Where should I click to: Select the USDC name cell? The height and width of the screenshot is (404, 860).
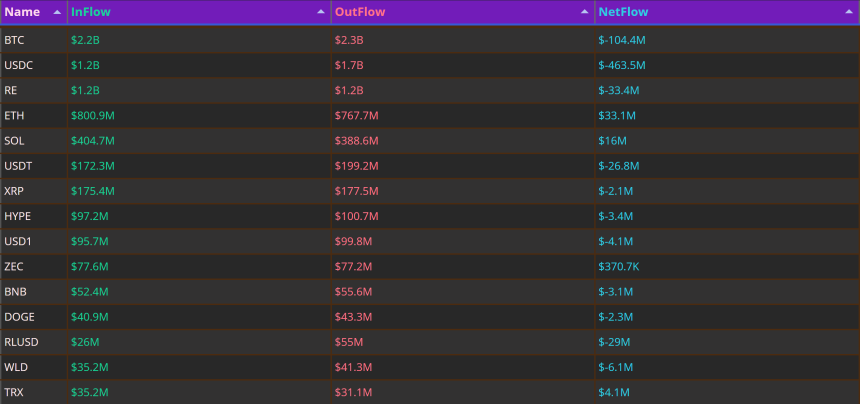pos(34,65)
